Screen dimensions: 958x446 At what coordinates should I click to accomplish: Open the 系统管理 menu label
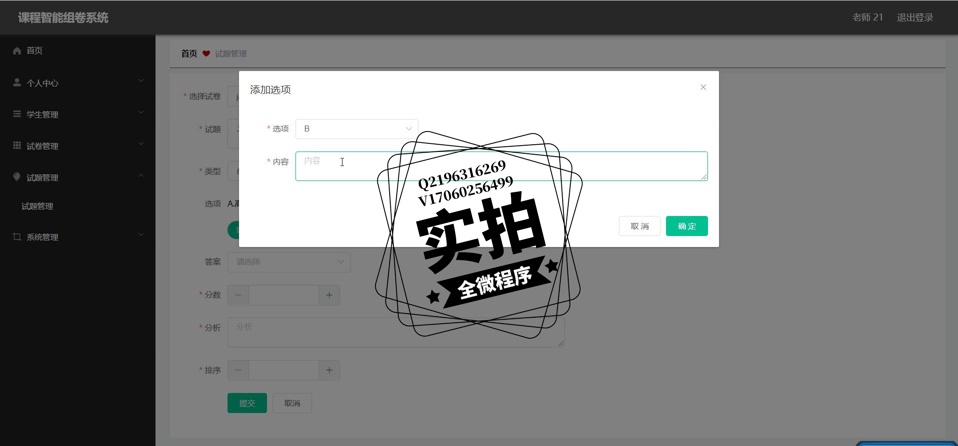coord(42,238)
